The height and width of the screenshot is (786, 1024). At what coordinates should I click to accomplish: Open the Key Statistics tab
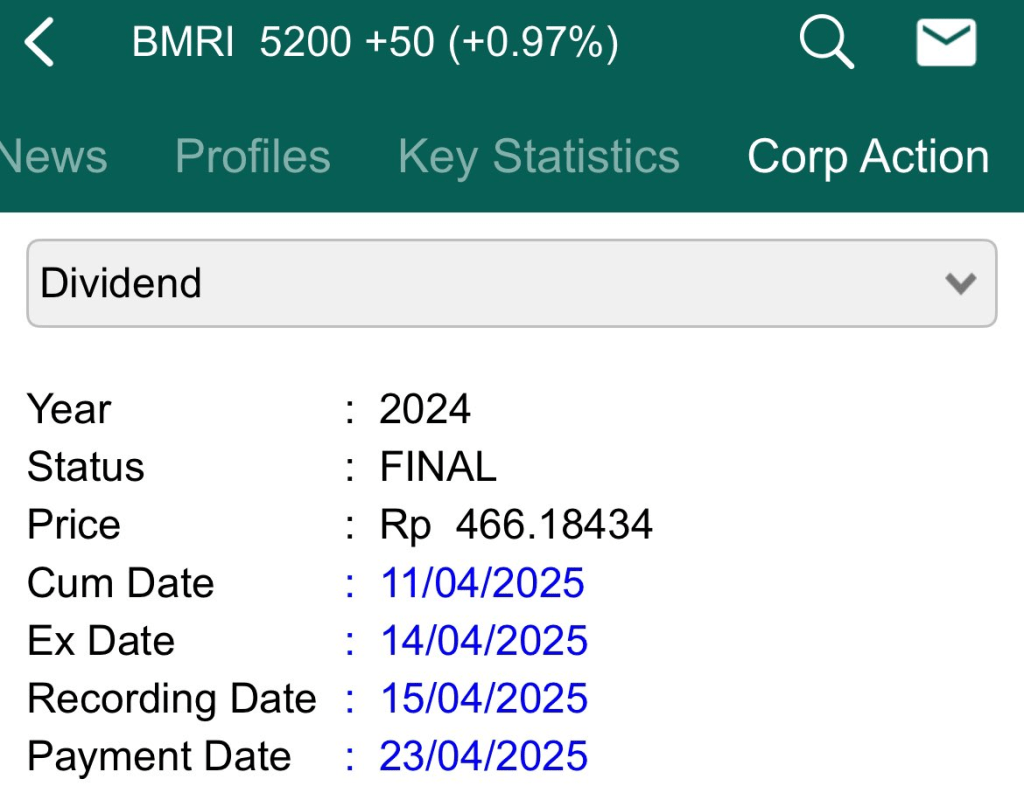[x=538, y=157]
